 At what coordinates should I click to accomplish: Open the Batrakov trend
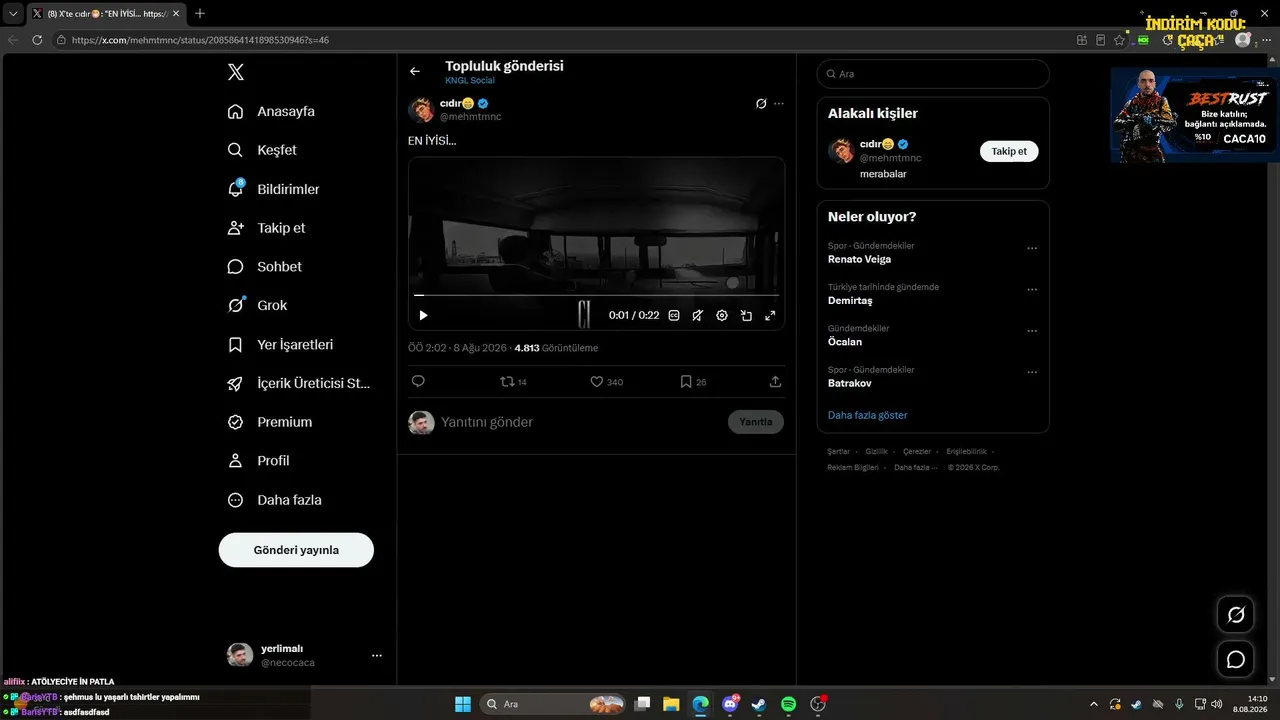click(x=851, y=383)
